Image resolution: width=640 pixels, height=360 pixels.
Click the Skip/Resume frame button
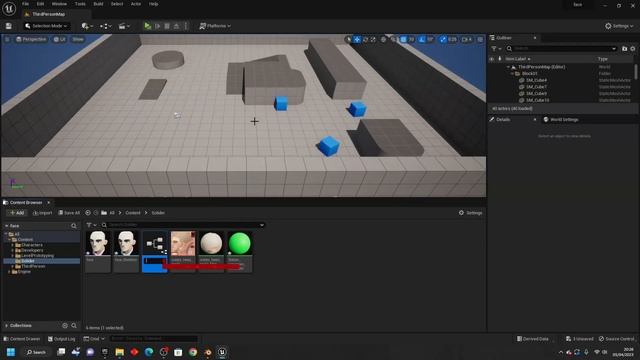pos(158,26)
